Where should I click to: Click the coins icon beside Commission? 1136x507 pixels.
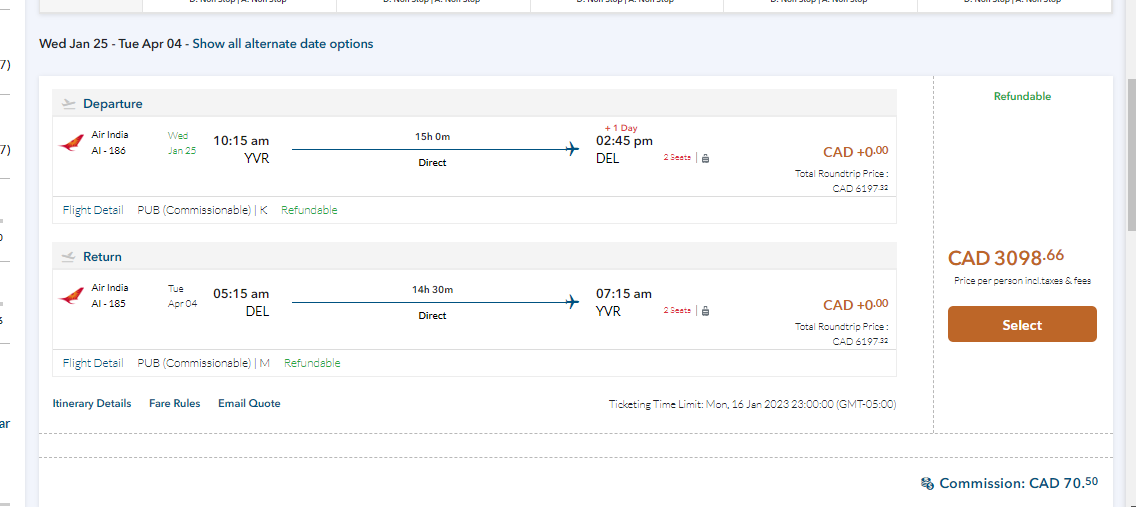(x=927, y=484)
